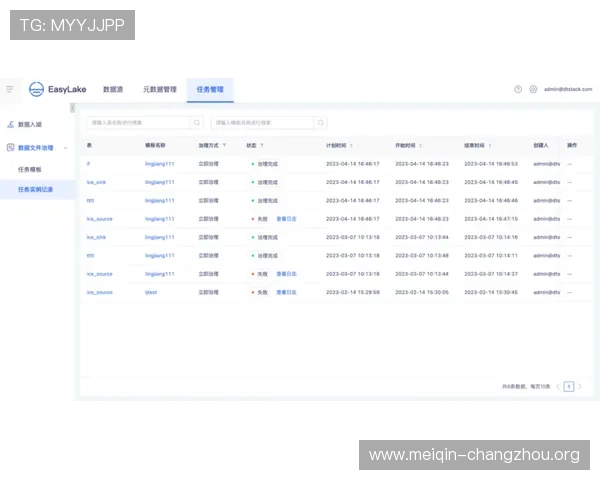Click the EasyLake wave logo
The height and width of the screenshot is (480, 600).
[x=36, y=89]
